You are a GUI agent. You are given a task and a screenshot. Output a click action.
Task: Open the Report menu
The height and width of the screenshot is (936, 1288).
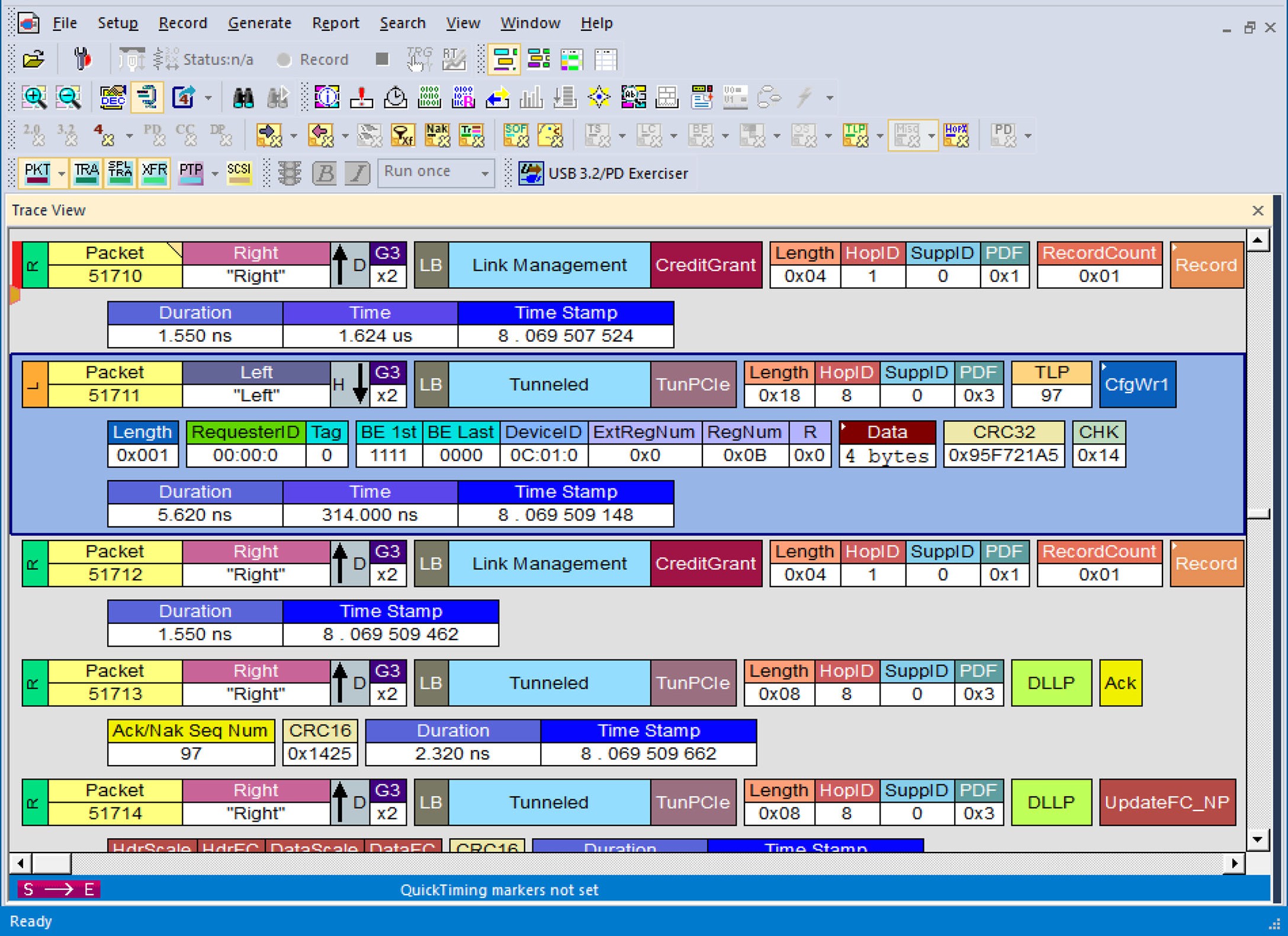(x=335, y=23)
